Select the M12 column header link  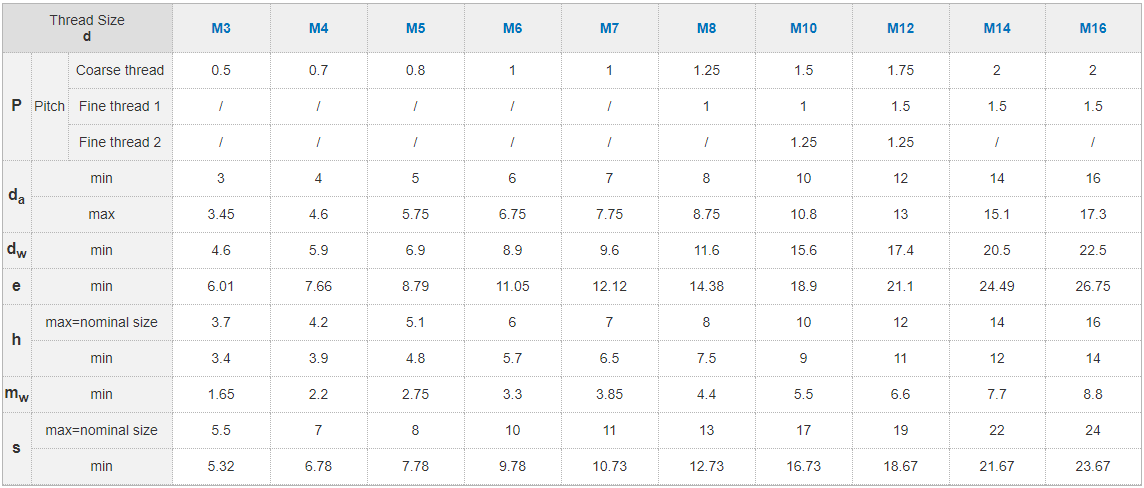pyautogui.click(x=900, y=28)
